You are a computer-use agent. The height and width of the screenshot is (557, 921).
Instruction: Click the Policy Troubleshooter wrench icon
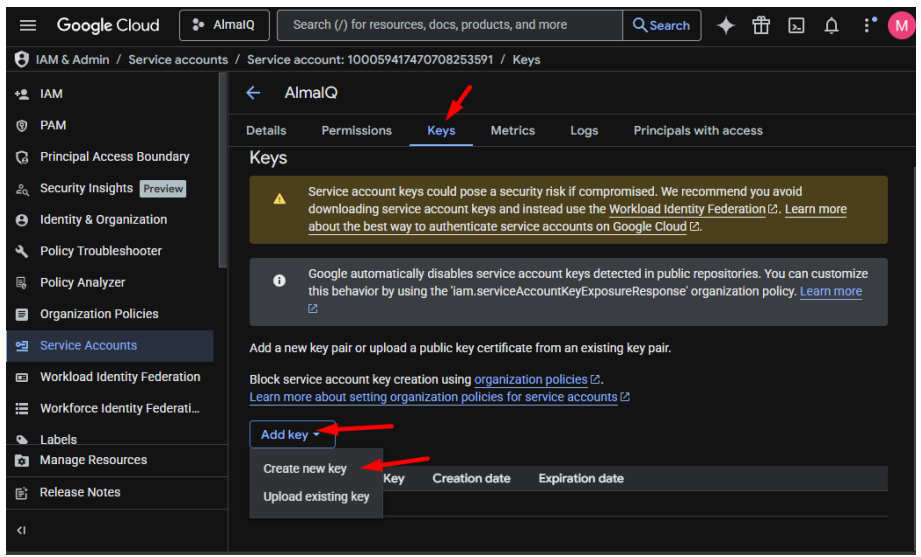pyautogui.click(x=22, y=251)
